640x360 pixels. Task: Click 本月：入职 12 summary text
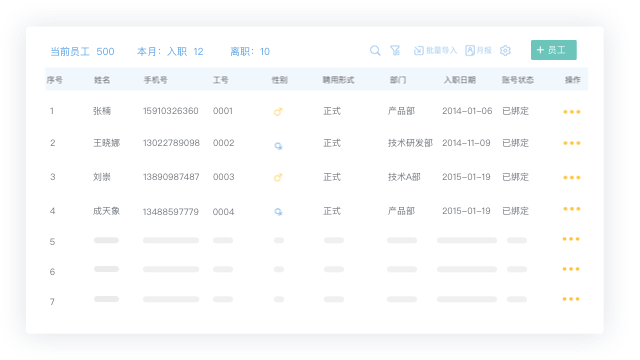pos(170,51)
